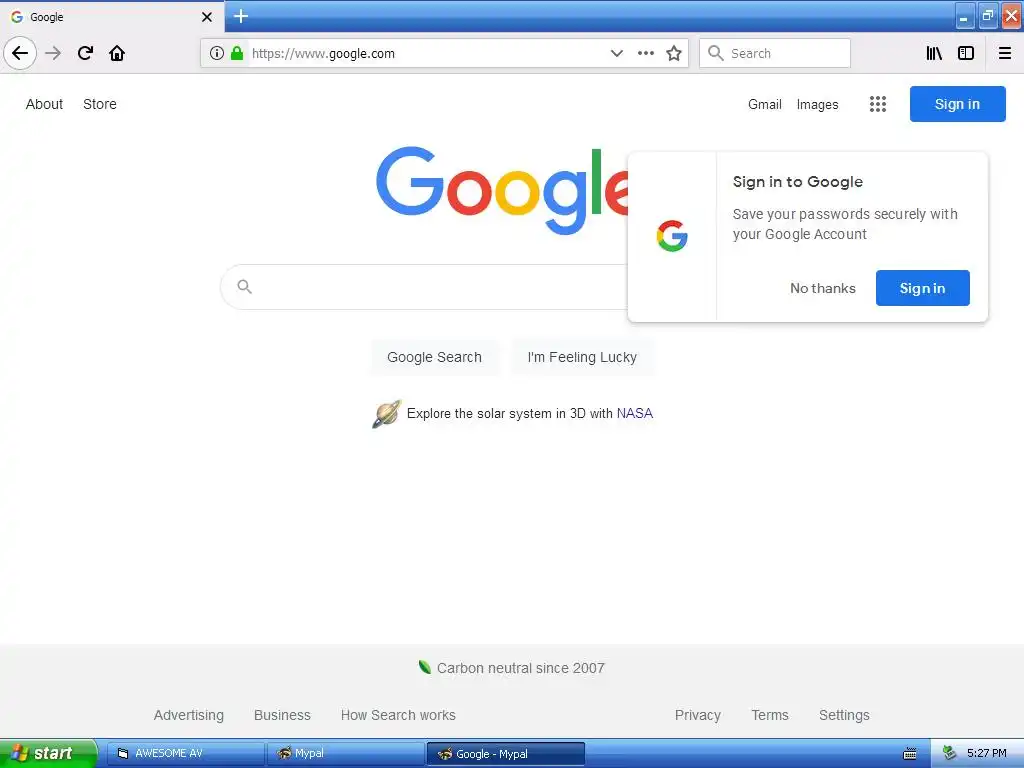This screenshot has height=768, width=1024.
Task: Select the Google browser tab
Action: tap(112, 17)
